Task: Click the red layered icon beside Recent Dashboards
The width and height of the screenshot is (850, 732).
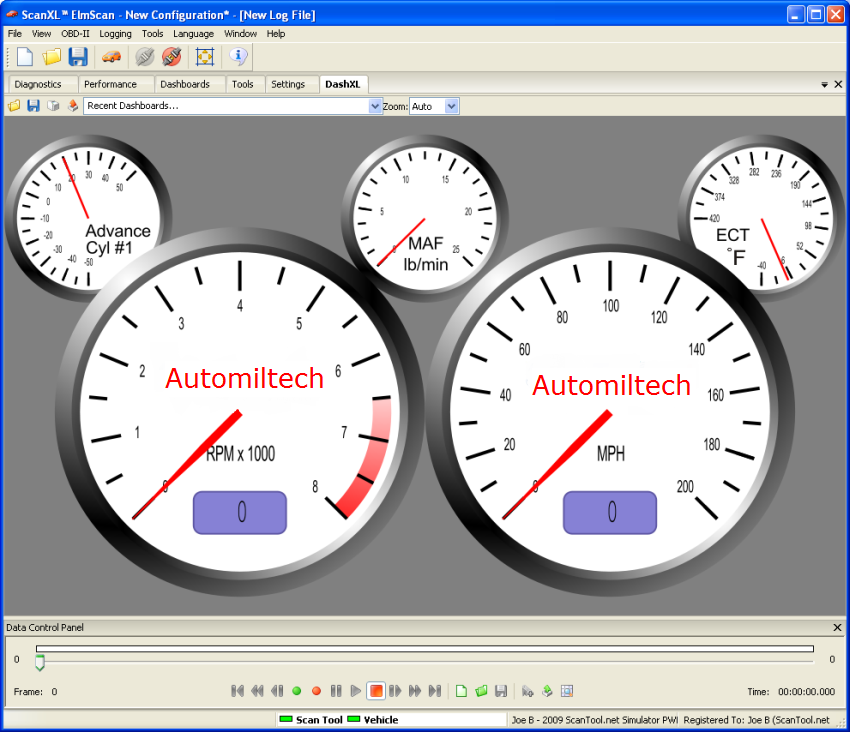Action: click(73, 106)
